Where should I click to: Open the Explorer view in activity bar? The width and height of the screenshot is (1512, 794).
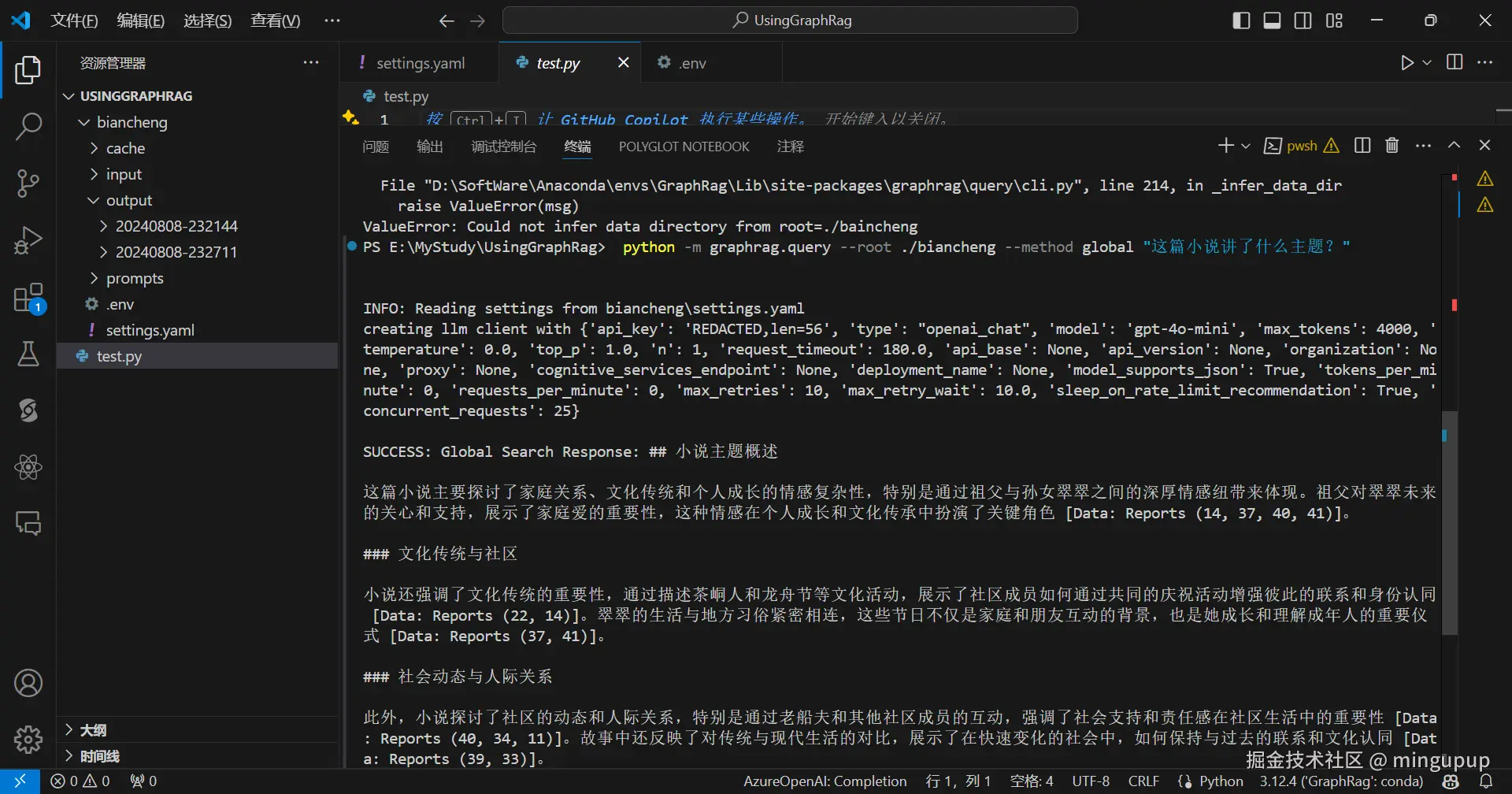[28, 70]
